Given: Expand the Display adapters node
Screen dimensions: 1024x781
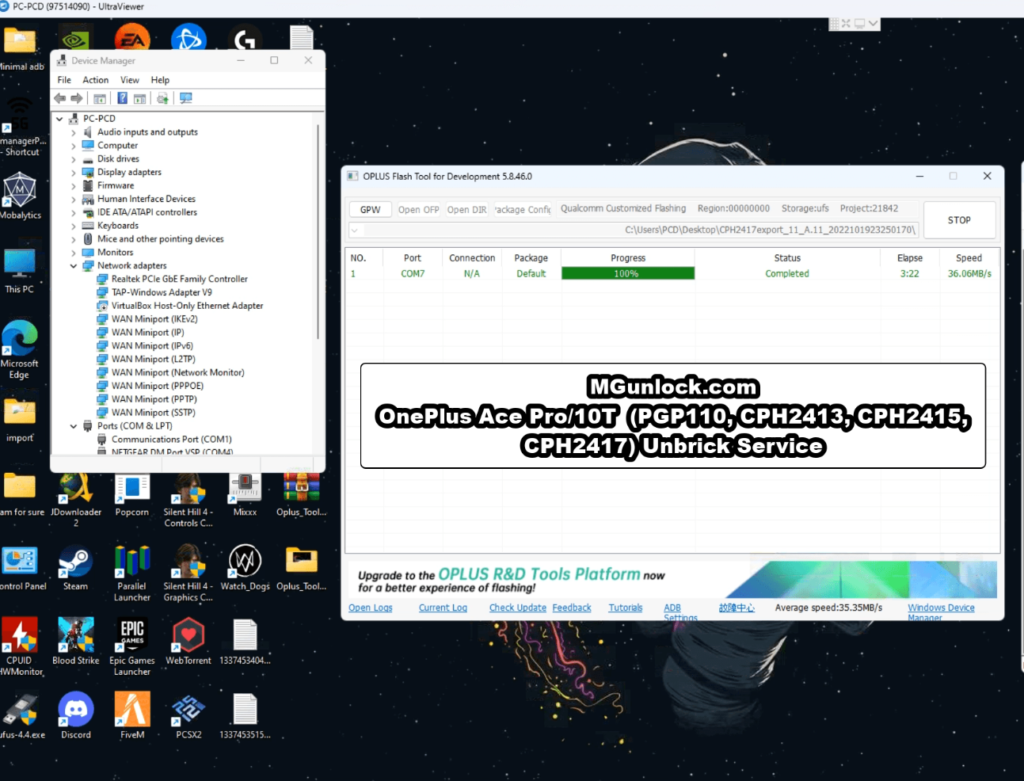Looking at the screenshot, I should 73,172.
